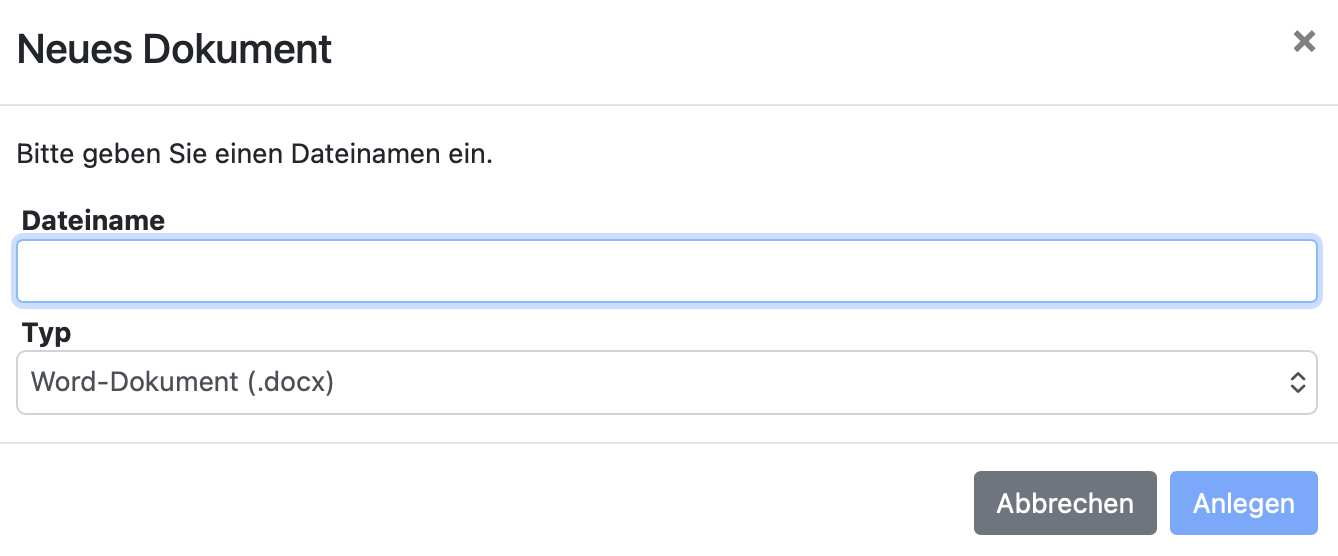Place the cursor in the highlighted Dateiname box
This screenshot has height=556, width=1338.
(667, 271)
